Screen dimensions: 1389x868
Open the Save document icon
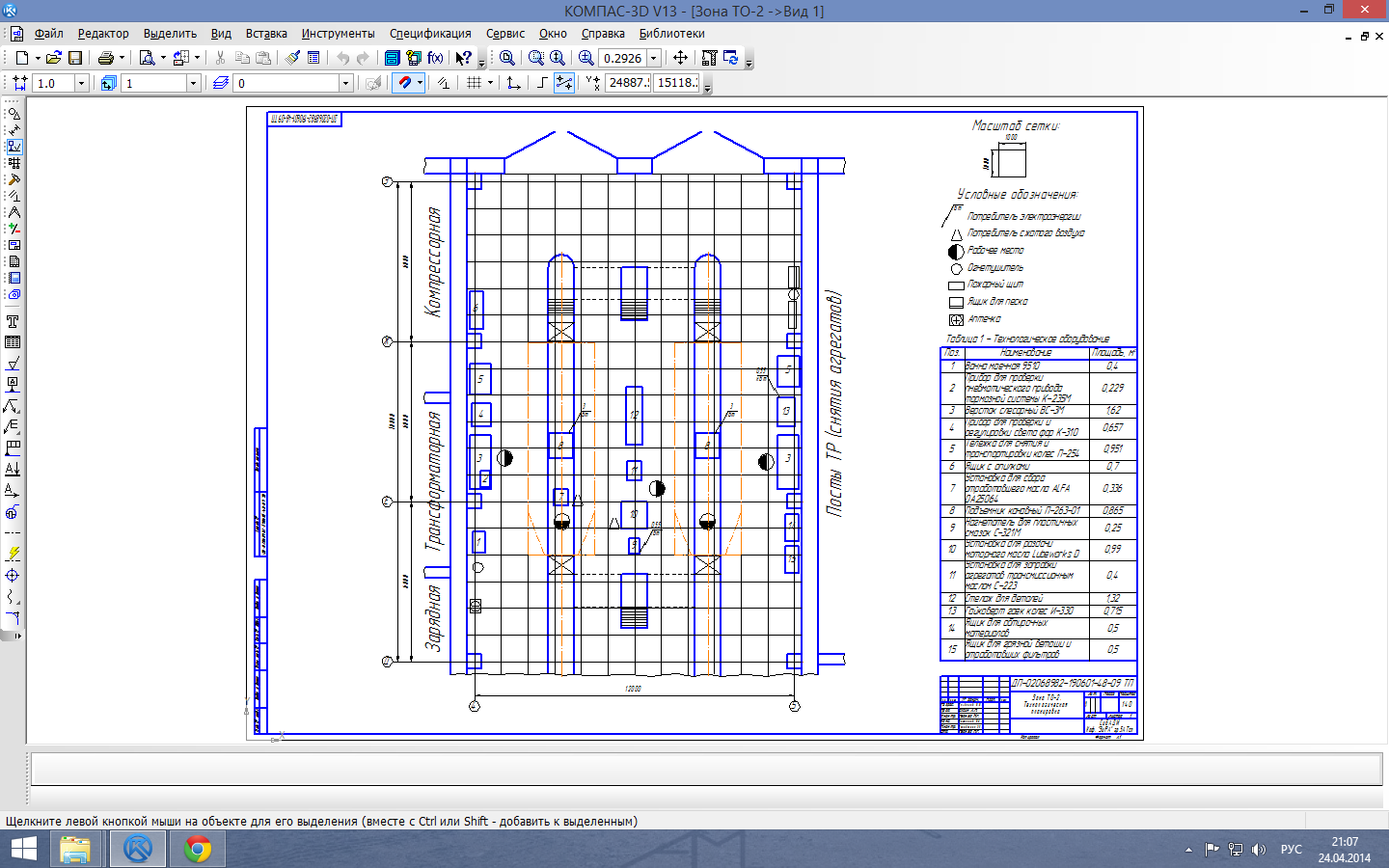click(x=75, y=58)
